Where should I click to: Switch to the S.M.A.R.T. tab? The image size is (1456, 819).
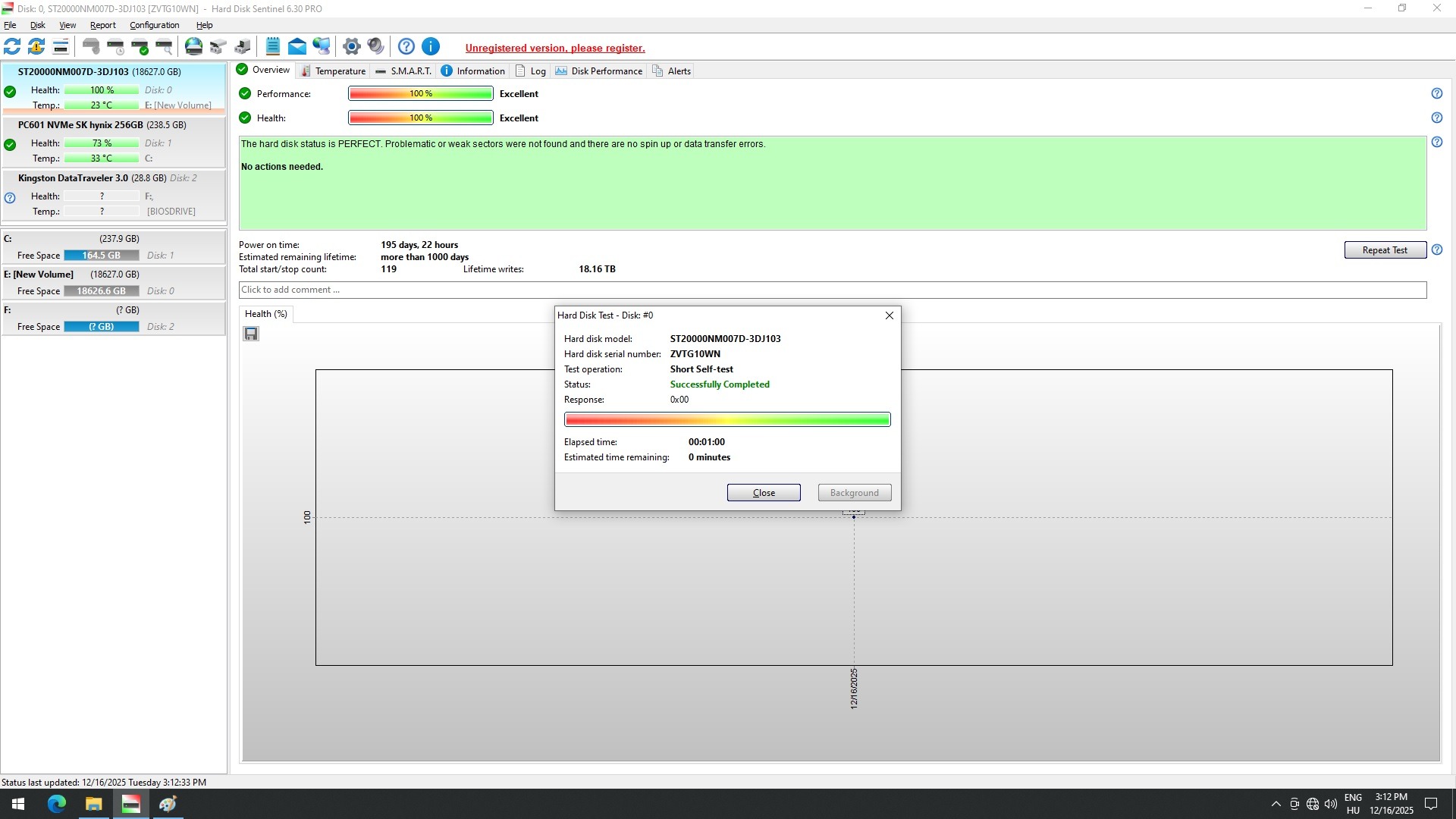coord(403,71)
